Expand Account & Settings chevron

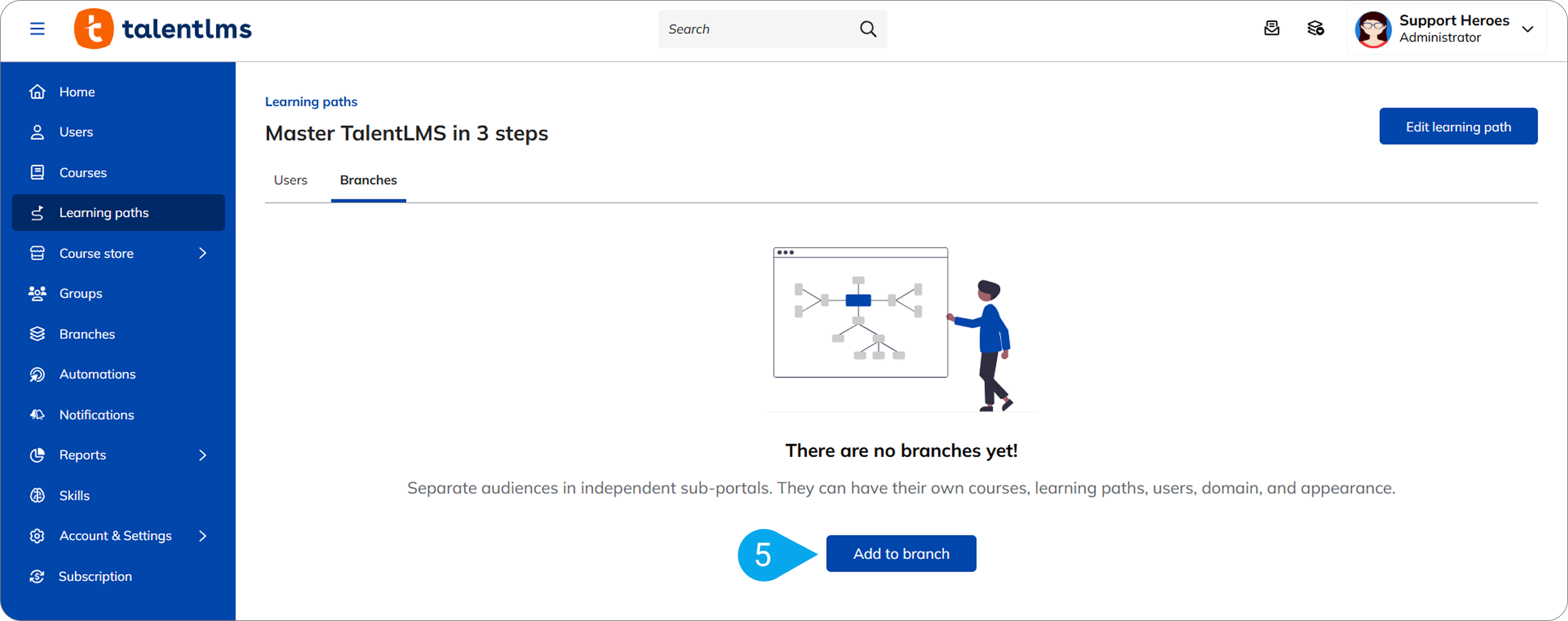202,536
